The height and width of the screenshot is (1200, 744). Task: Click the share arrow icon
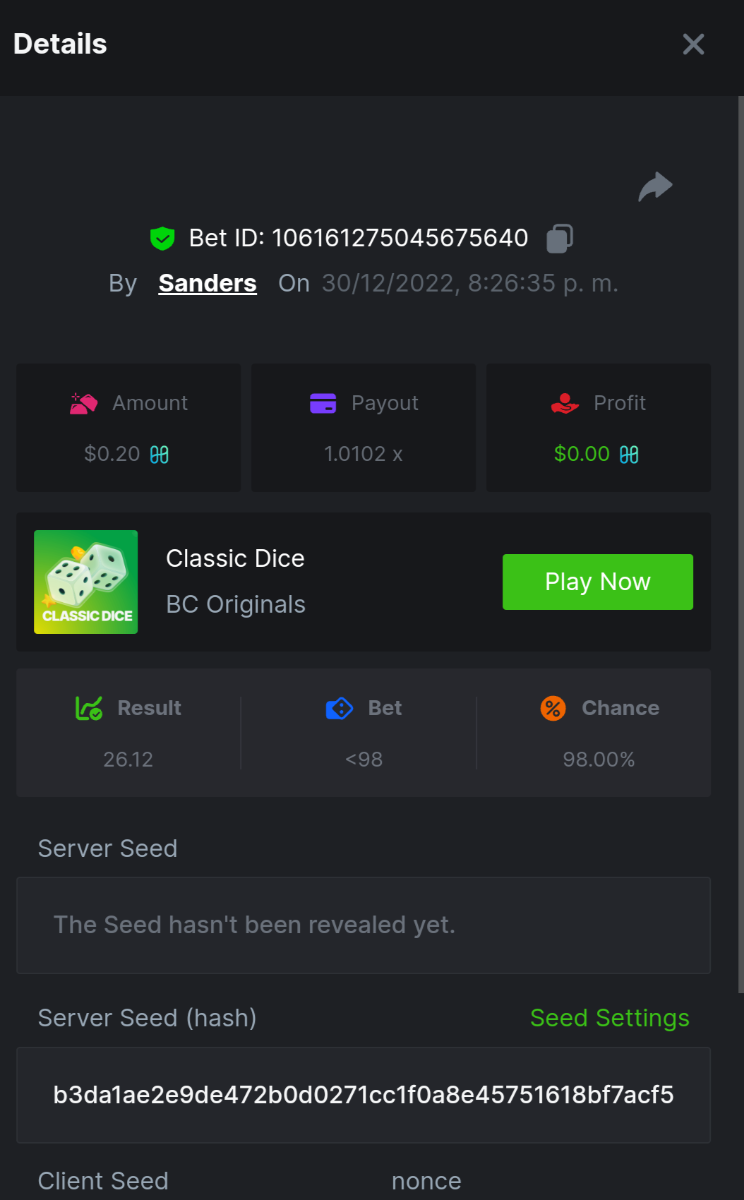point(655,187)
